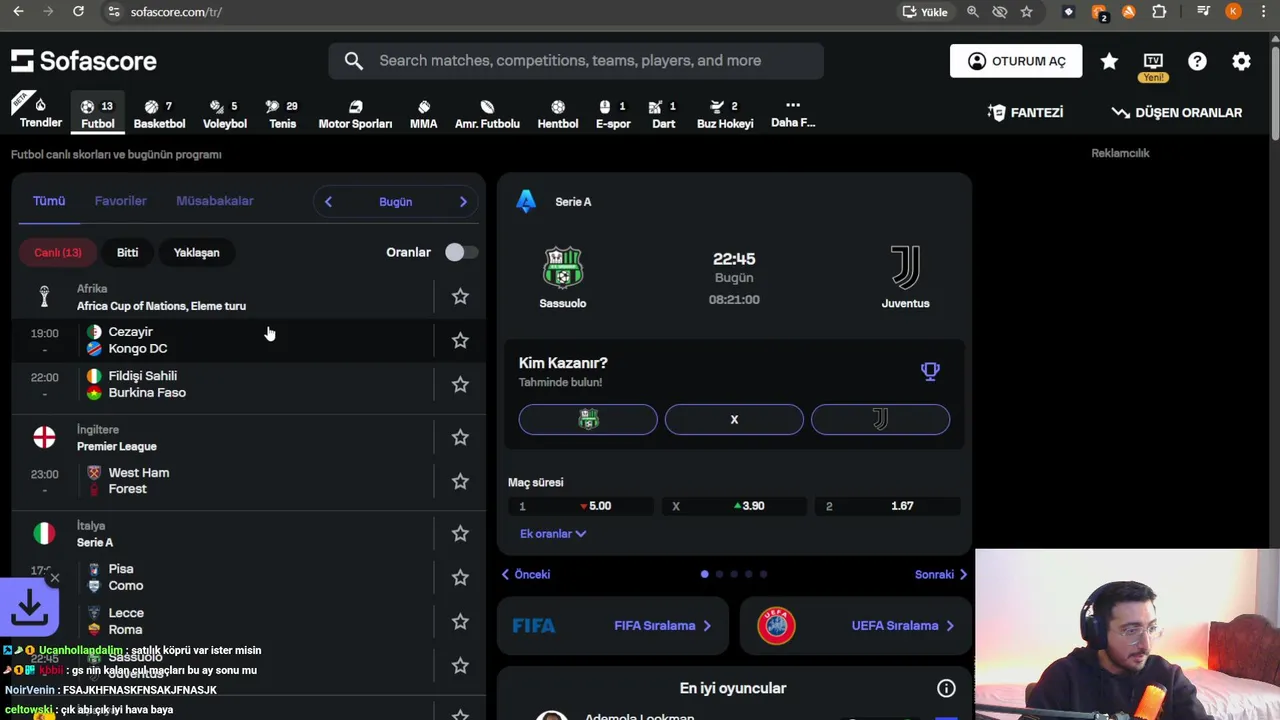
Task: Open the Trendler sports category
Action: (x=41, y=113)
